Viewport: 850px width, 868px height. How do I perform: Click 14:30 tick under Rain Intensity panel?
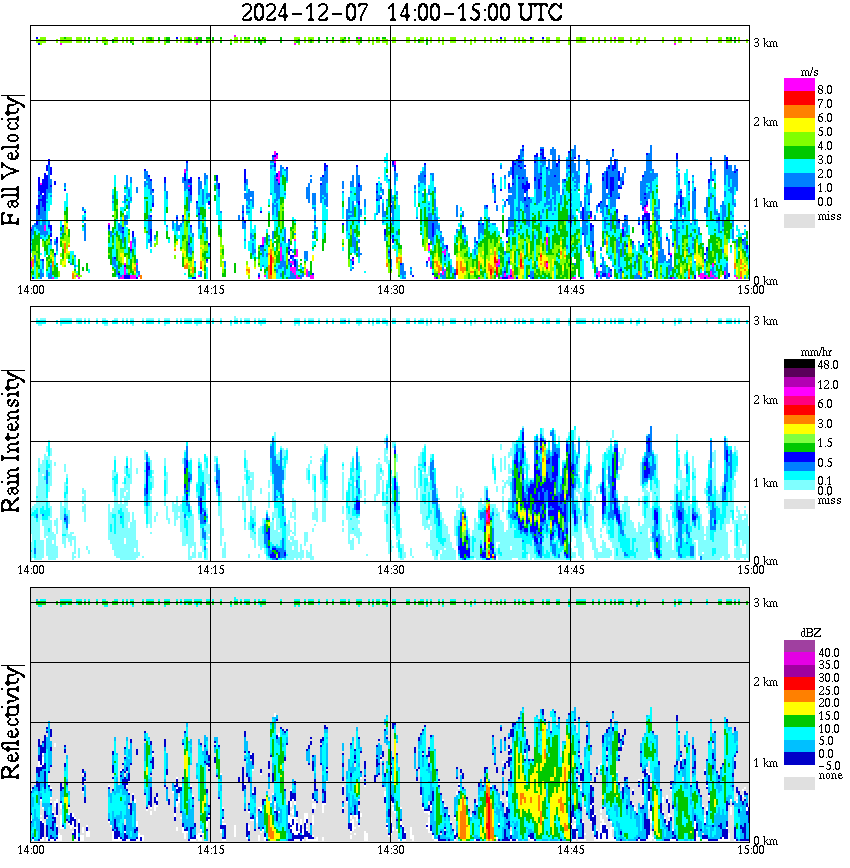(390, 570)
